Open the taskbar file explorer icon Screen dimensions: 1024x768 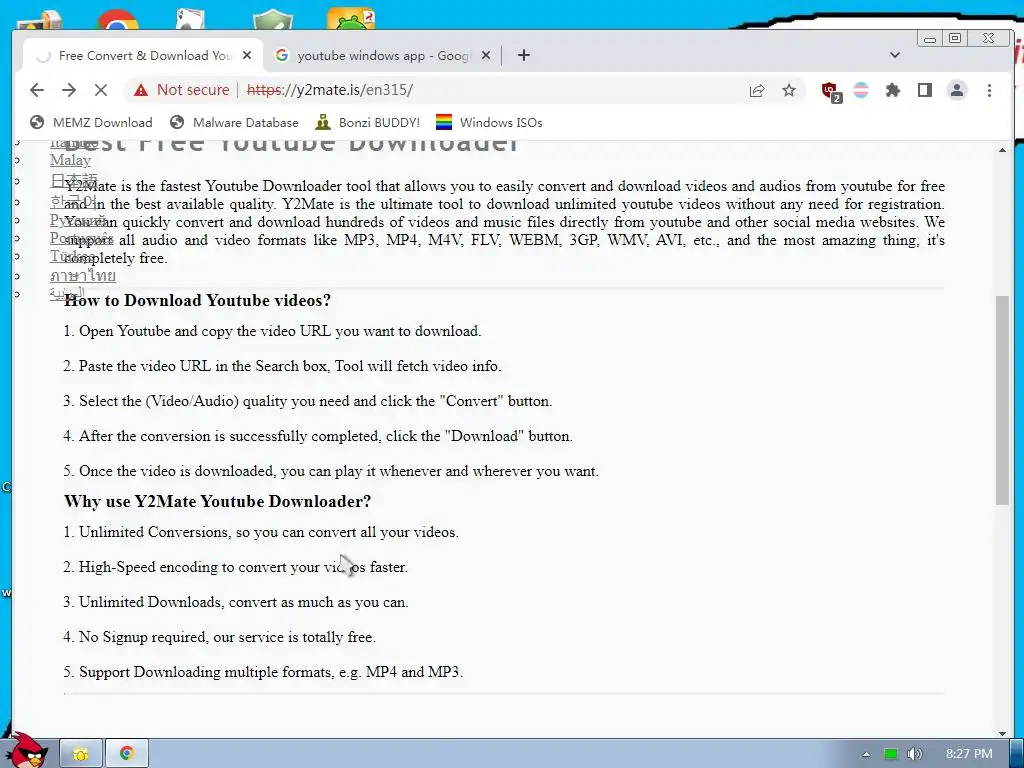pyautogui.click(x=81, y=754)
